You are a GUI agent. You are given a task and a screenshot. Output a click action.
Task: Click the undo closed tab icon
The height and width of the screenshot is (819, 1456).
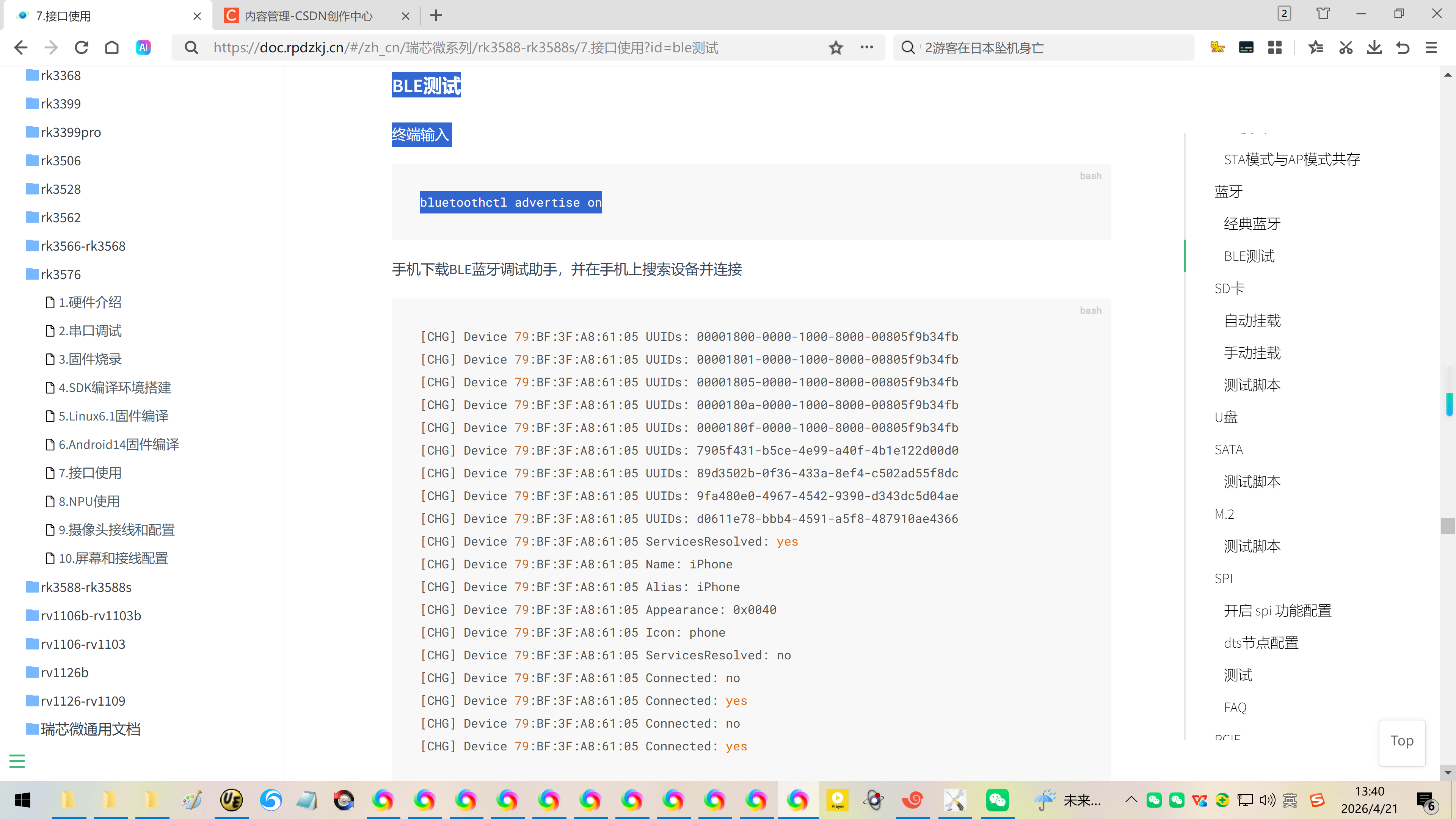(x=1403, y=47)
